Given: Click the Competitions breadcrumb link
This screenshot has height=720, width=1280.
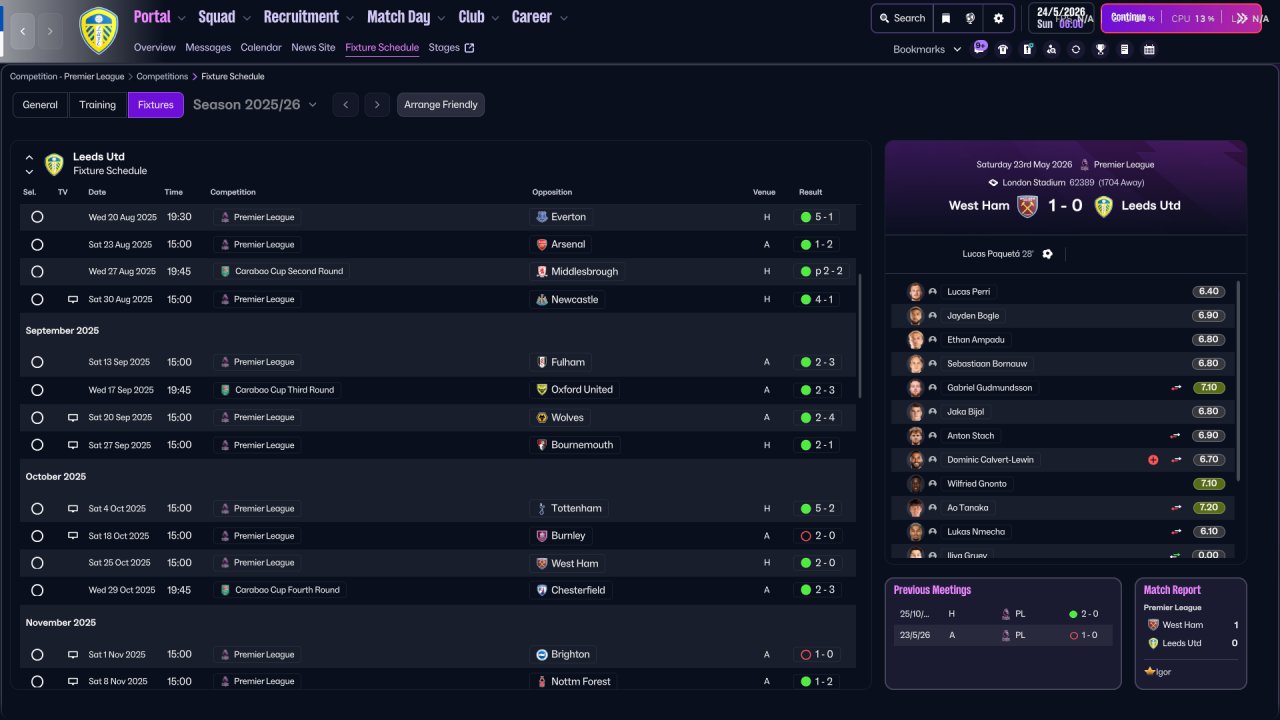Looking at the screenshot, I should (x=162, y=76).
